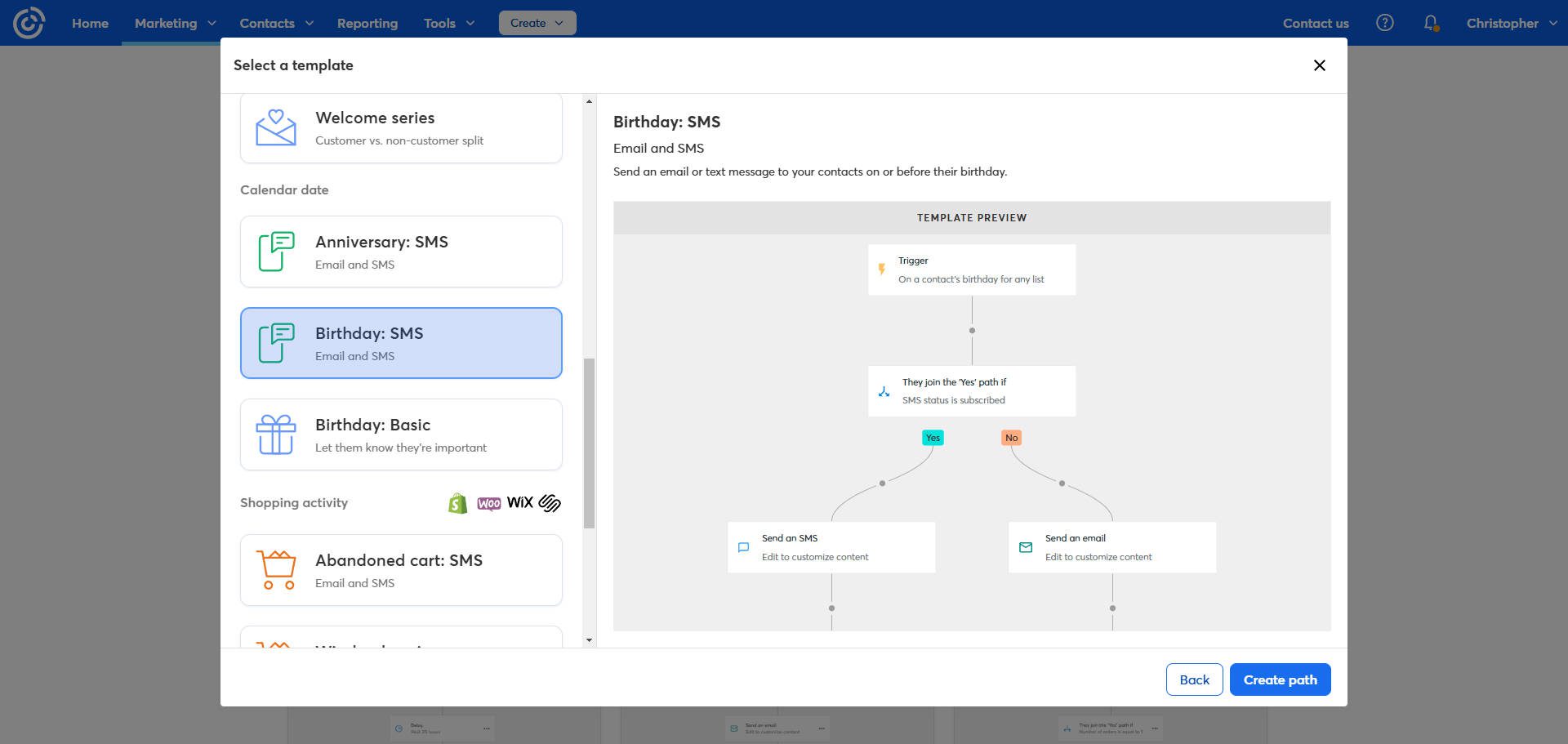
Task: Go to the Reporting section
Action: (x=367, y=23)
